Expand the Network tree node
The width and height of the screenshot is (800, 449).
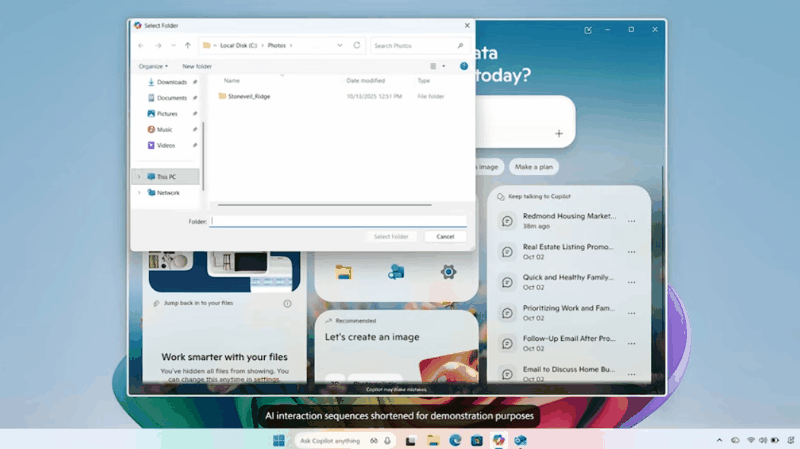139,193
